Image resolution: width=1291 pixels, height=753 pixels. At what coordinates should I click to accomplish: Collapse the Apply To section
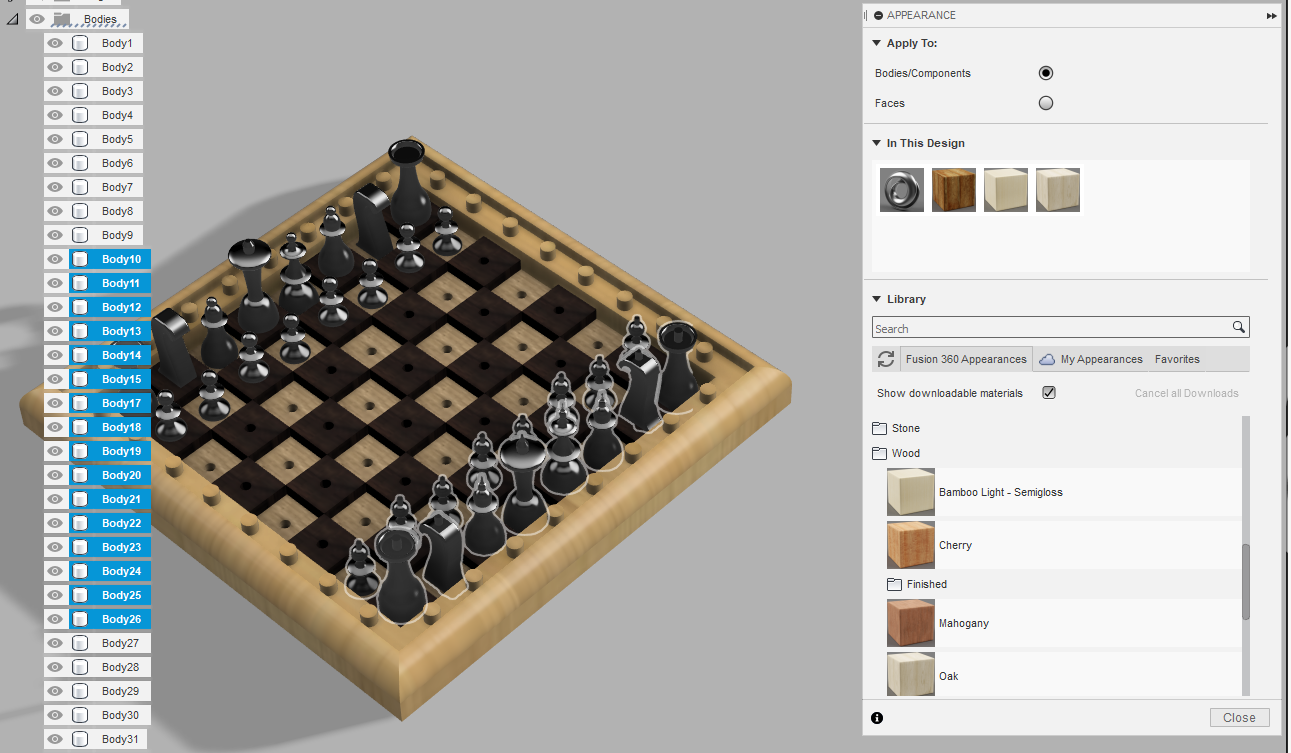point(876,43)
